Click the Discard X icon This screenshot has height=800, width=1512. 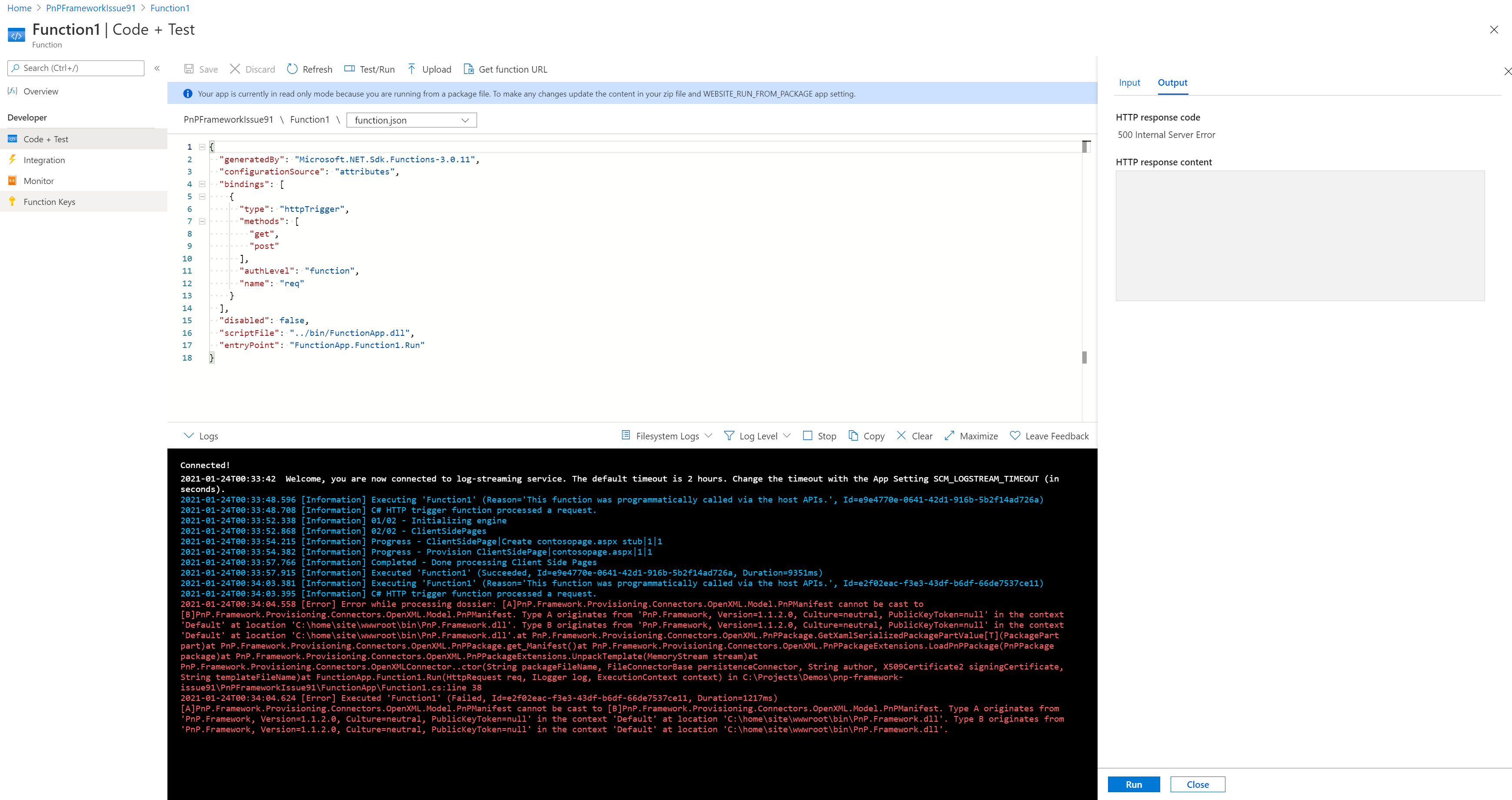235,69
